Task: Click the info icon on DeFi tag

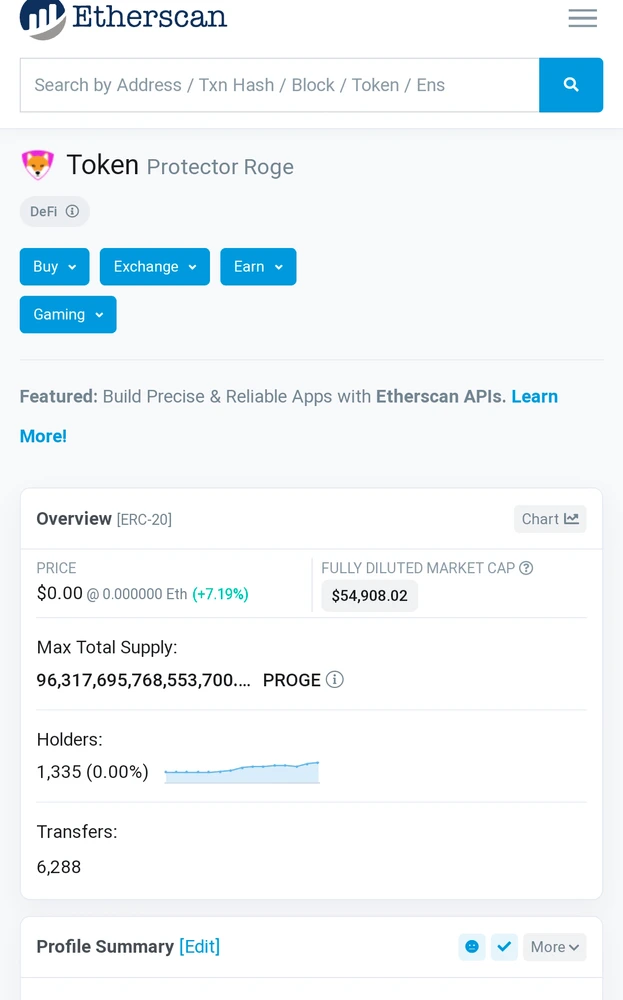Action: pos(72,212)
